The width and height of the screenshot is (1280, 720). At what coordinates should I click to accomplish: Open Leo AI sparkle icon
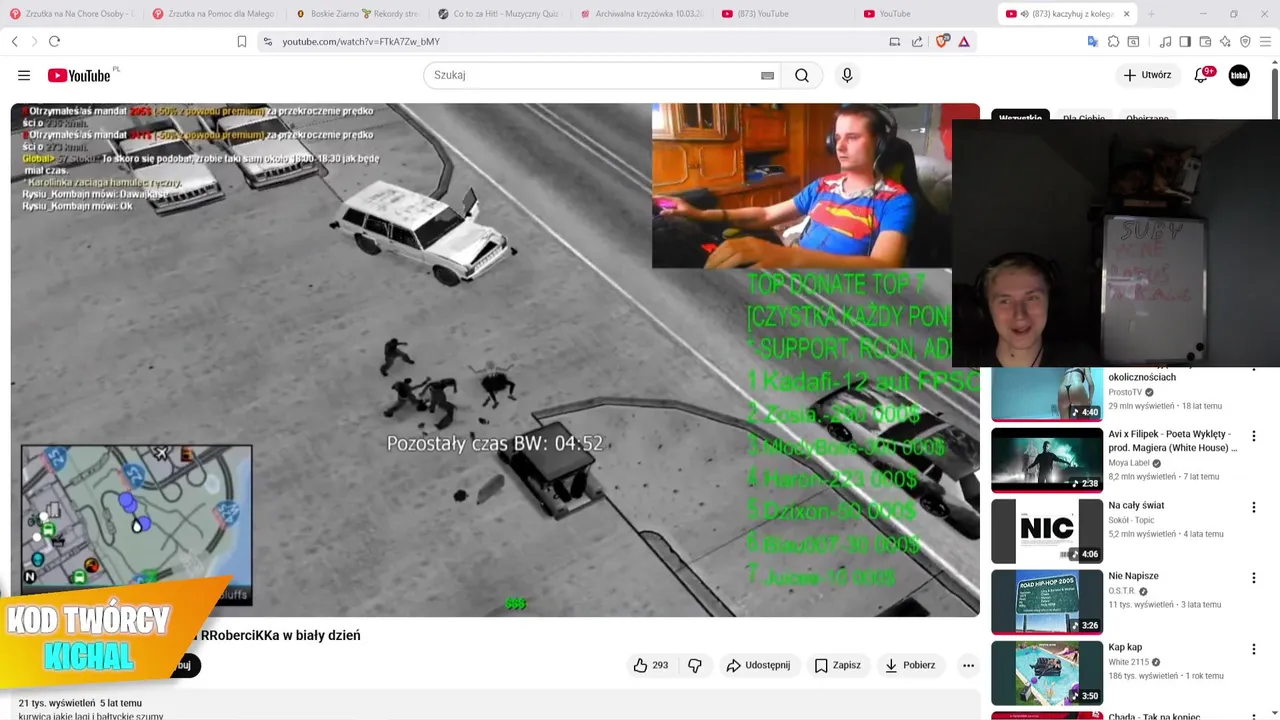pyautogui.click(x=1225, y=41)
